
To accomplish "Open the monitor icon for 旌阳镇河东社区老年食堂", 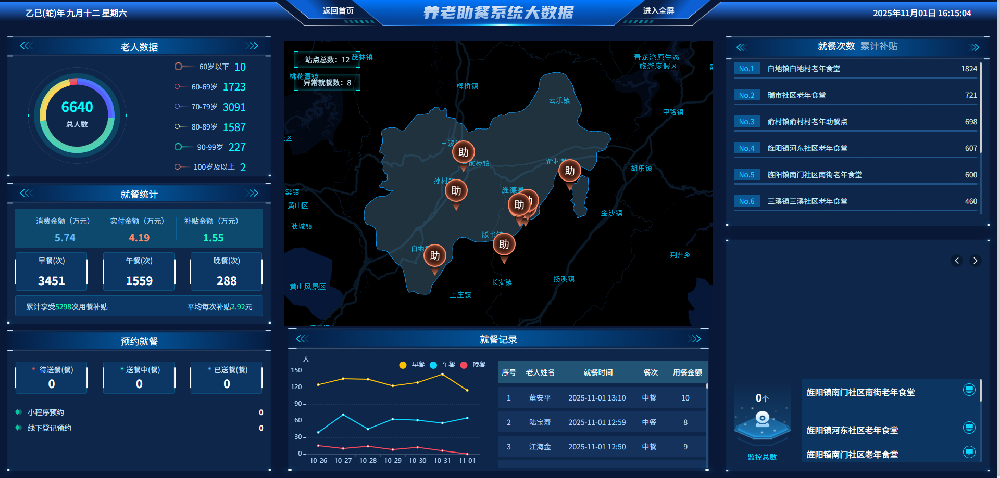I will point(968,427).
